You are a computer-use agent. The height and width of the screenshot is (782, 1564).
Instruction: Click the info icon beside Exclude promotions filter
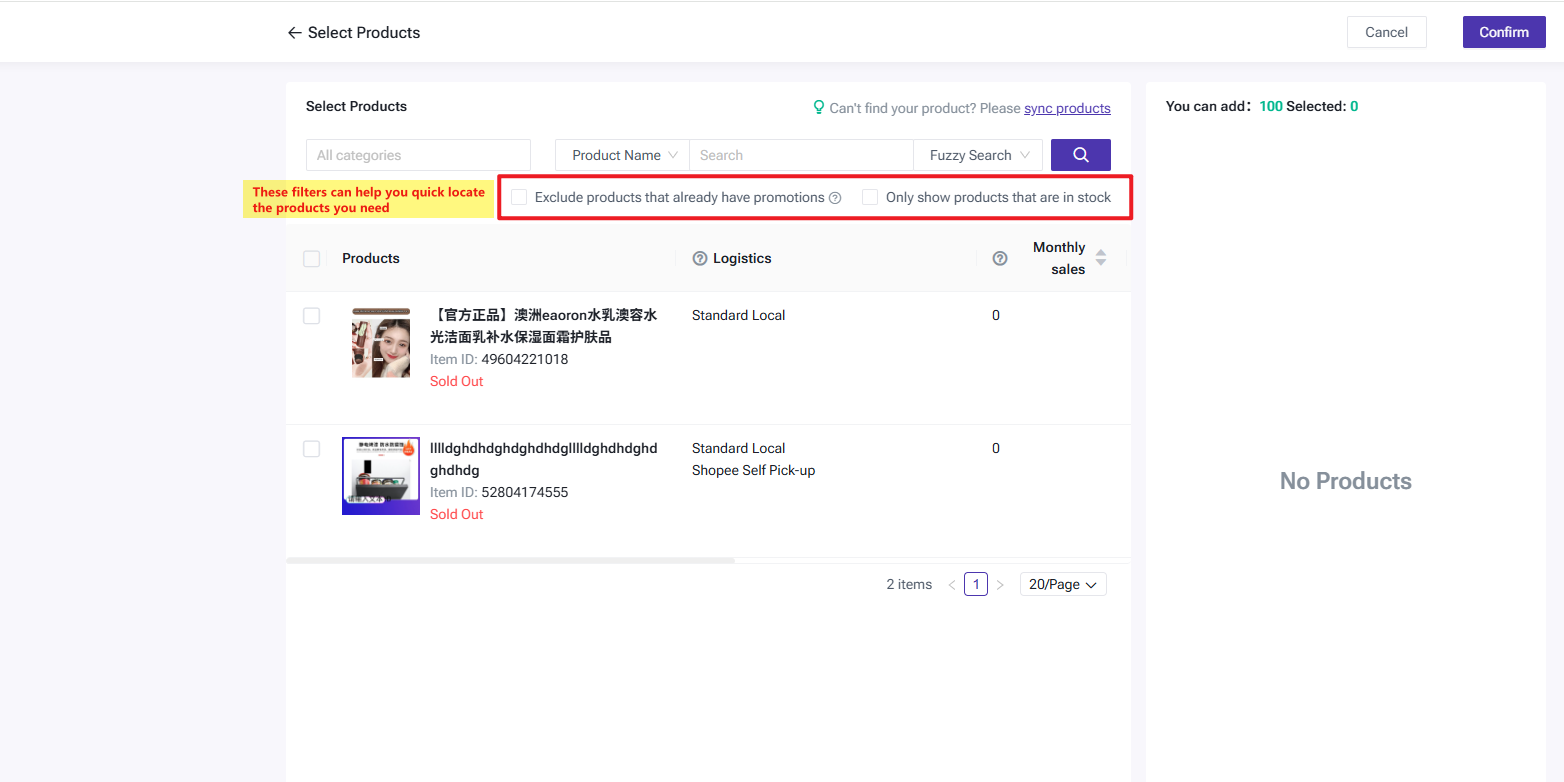(835, 198)
